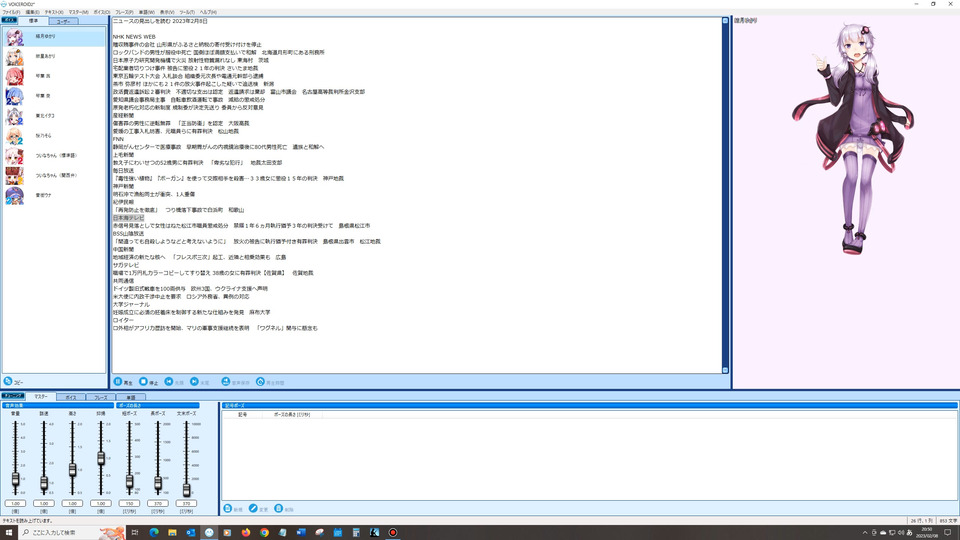
Task: Select 東北イタコ voice avatar
Action: (x=15, y=116)
